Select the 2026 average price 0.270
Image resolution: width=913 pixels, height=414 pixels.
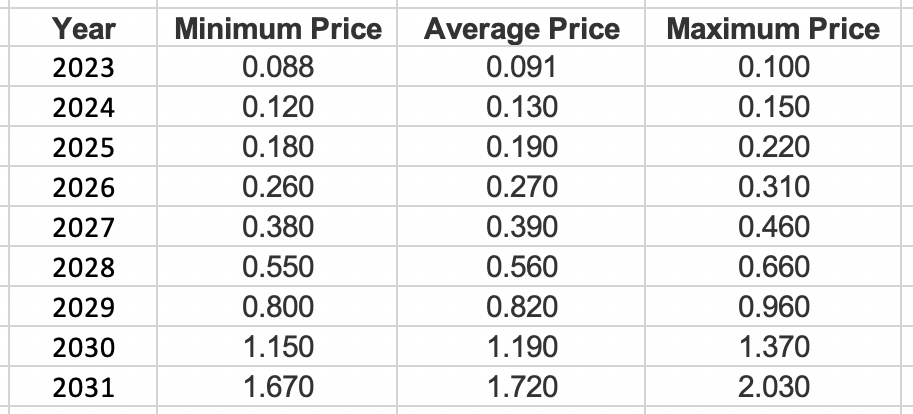coord(521,186)
